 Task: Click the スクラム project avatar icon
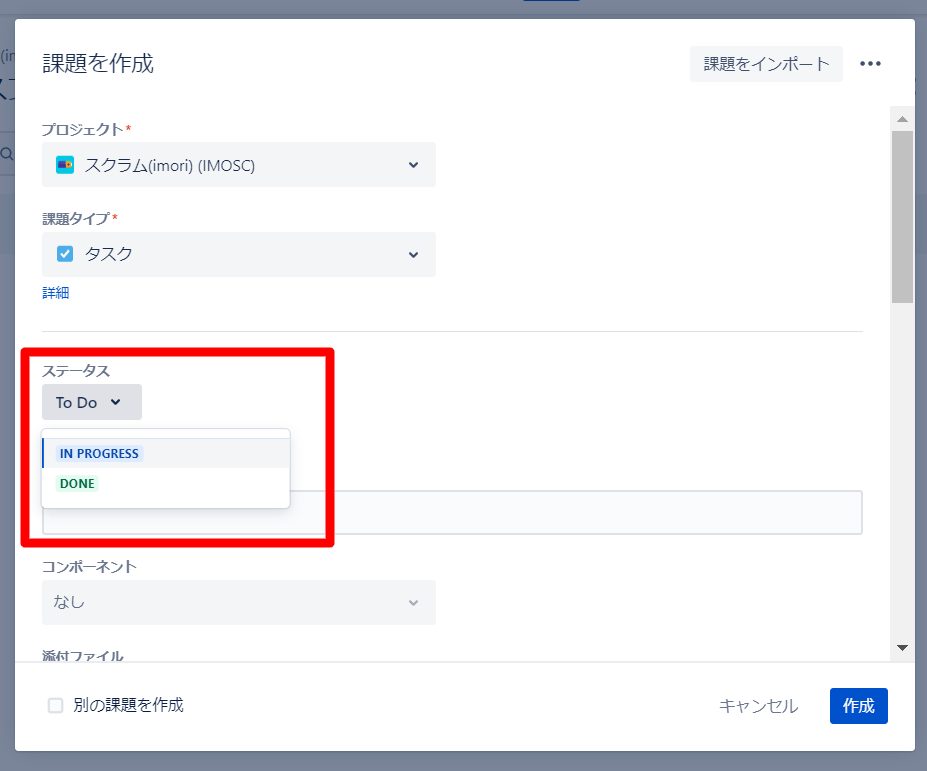65,165
